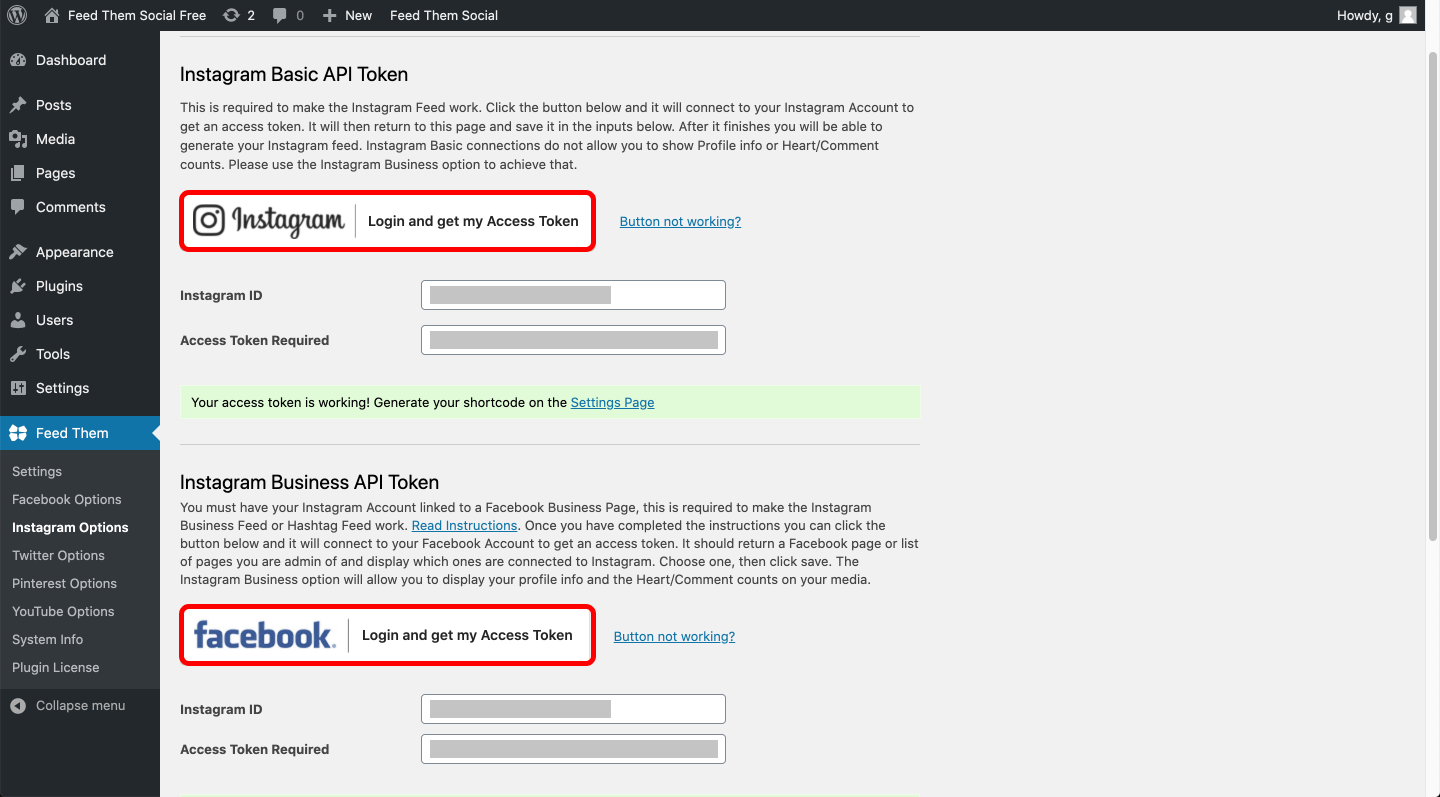The height and width of the screenshot is (797, 1440).
Task: Open System Info submenu
Action: point(47,639)
